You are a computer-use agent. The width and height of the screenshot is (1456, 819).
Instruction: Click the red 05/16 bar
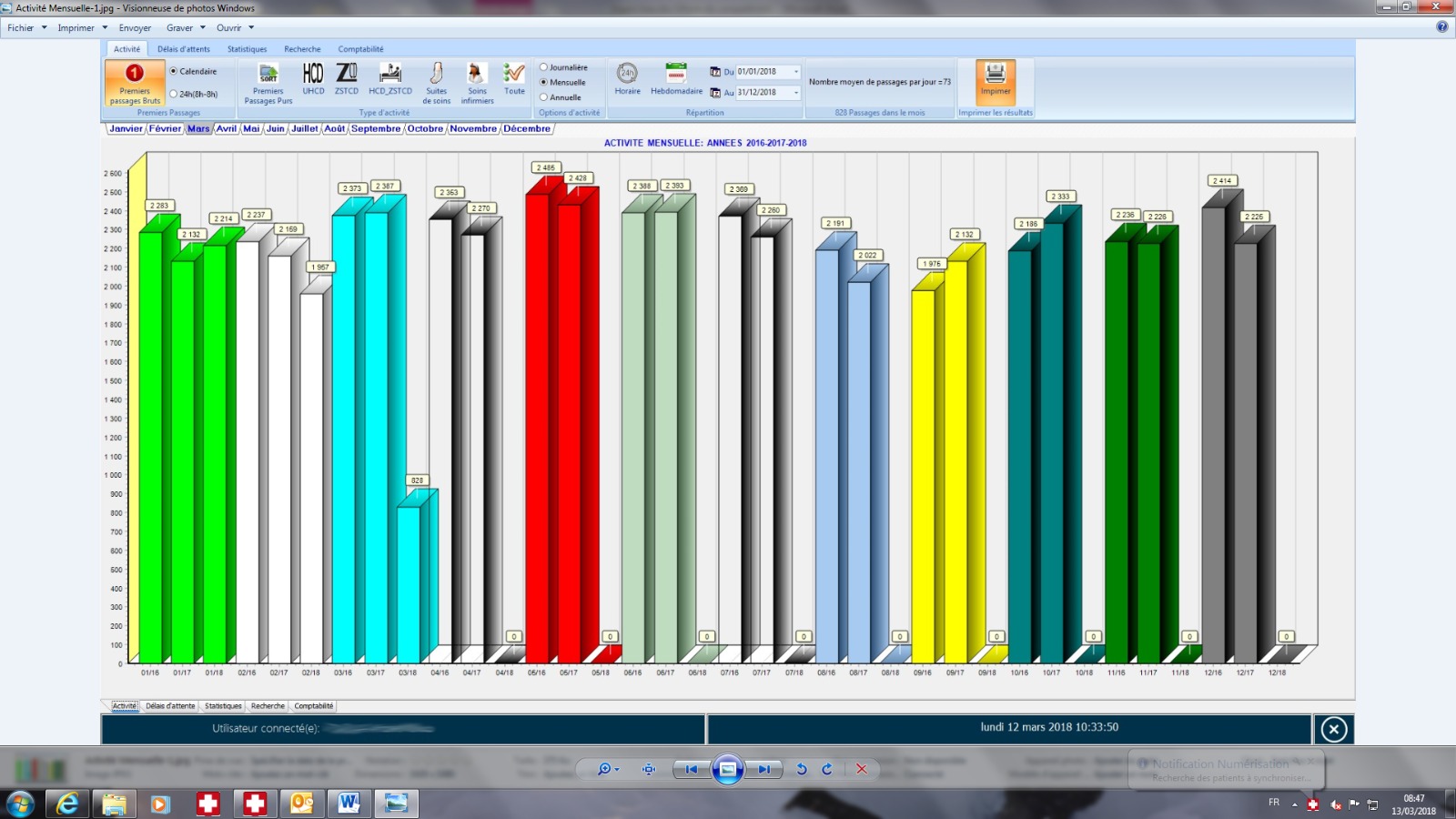pos(537,428)
